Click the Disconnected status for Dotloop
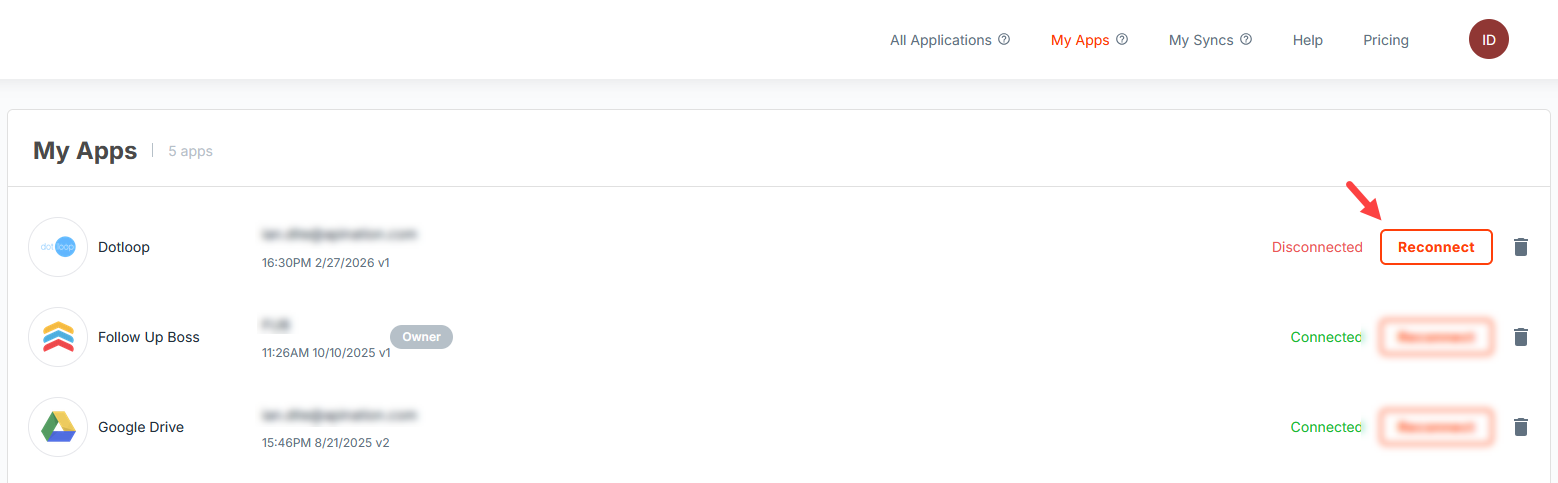 (1317, 247)
